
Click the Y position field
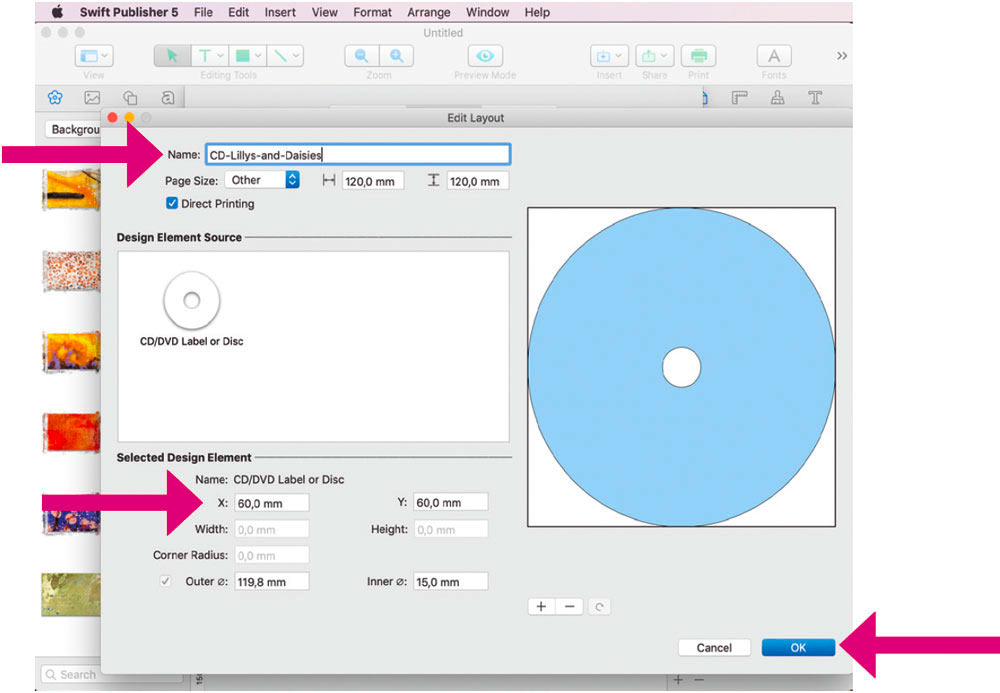[x=450, y=502]
